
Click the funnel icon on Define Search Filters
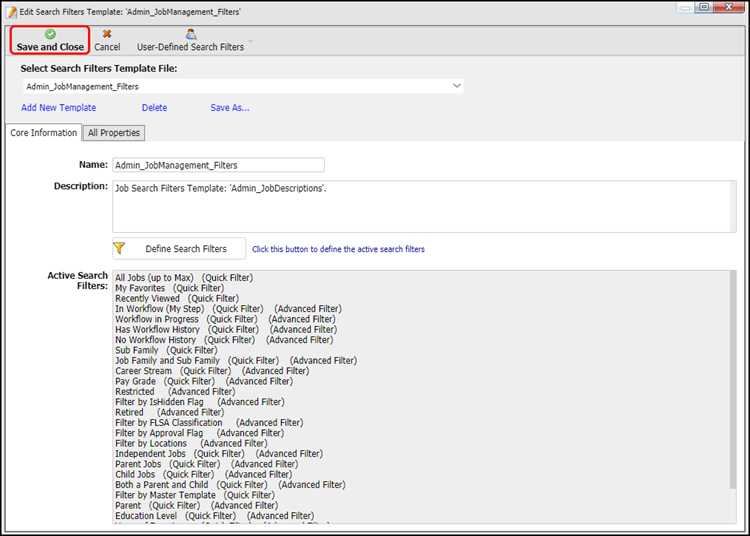click(120, 248)
